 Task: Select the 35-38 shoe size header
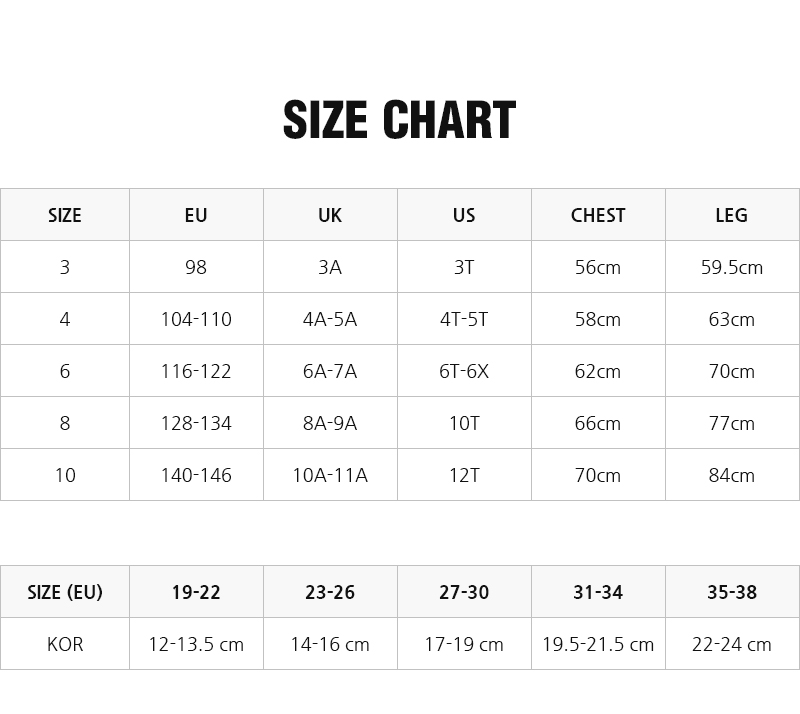tap(732, 592)
